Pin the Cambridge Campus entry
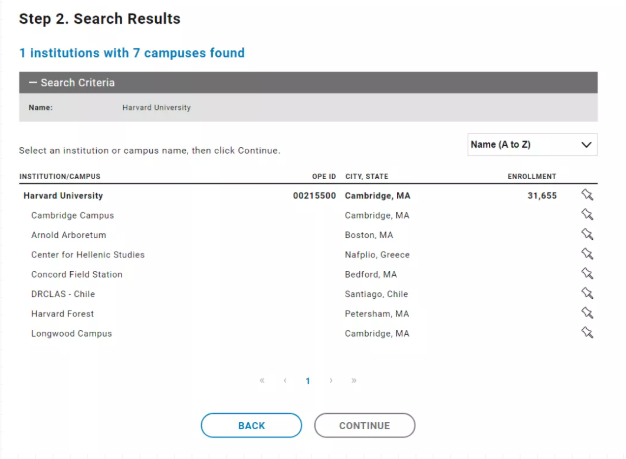Screen dimensions: 626x459 pos(587,215)
